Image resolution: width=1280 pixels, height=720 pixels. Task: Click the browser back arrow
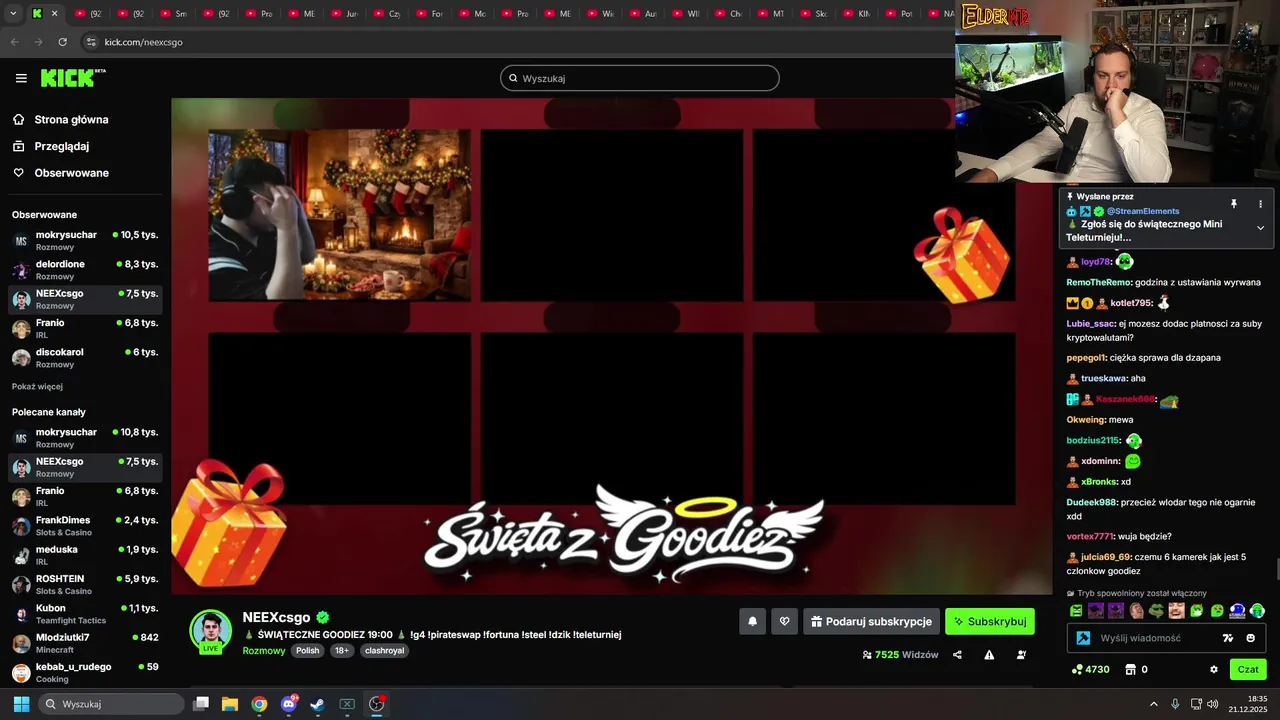click(14, 42)
